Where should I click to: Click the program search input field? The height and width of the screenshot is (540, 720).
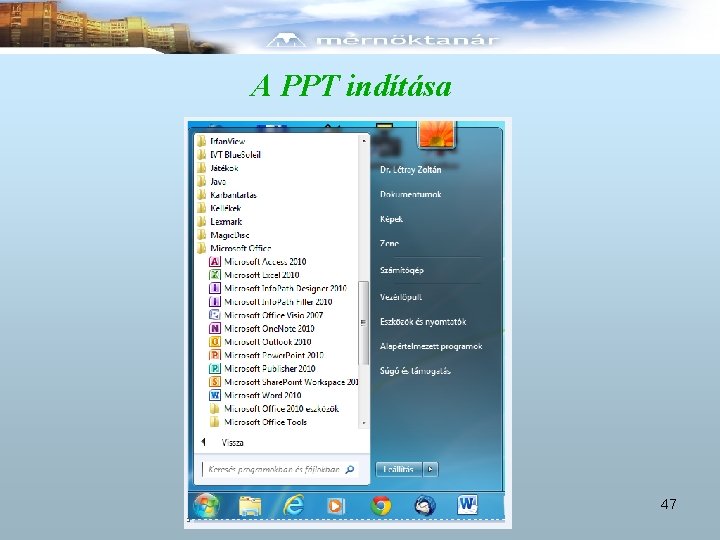point(279,469)
